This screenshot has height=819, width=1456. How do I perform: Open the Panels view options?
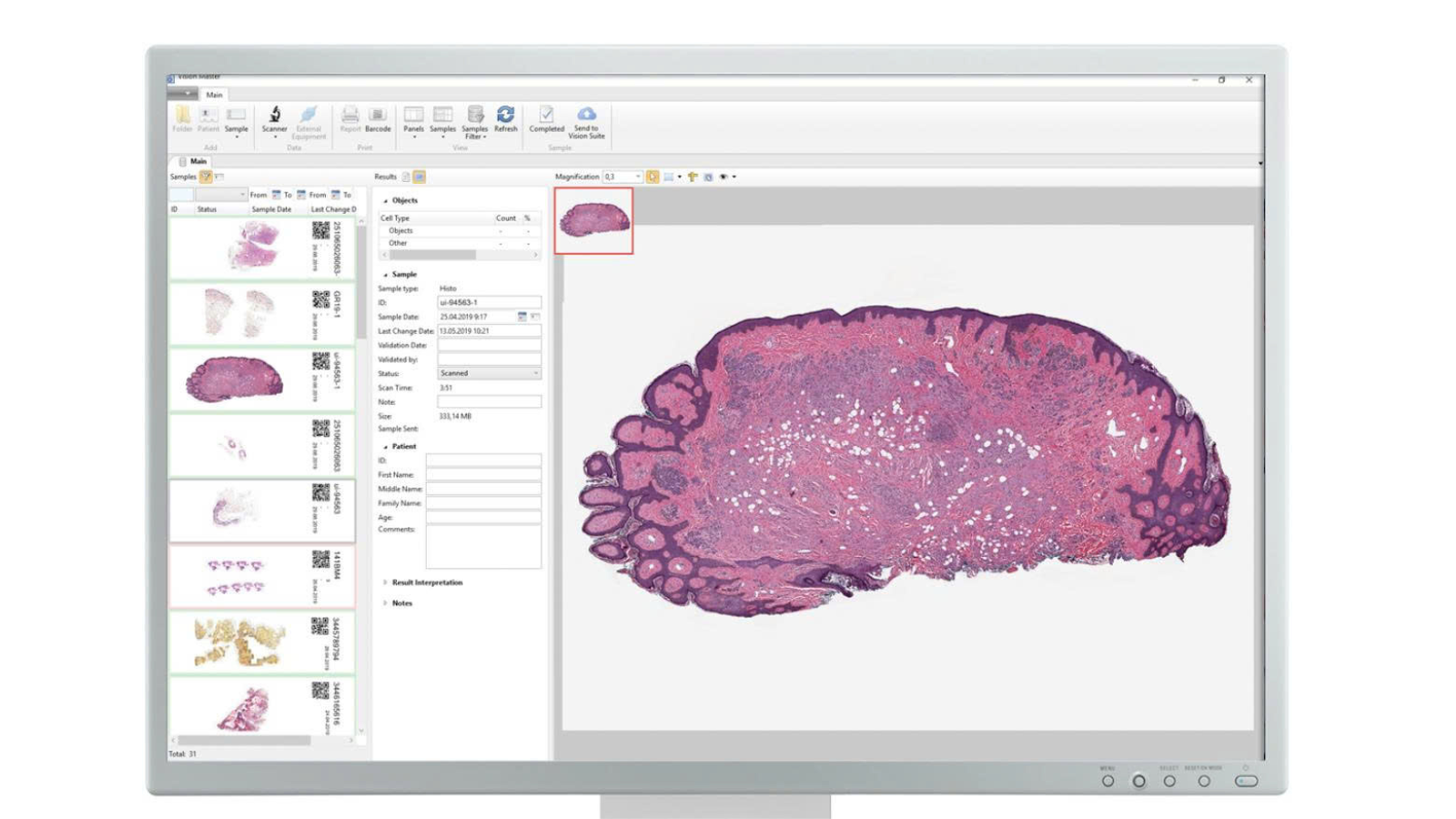point(413,119)
